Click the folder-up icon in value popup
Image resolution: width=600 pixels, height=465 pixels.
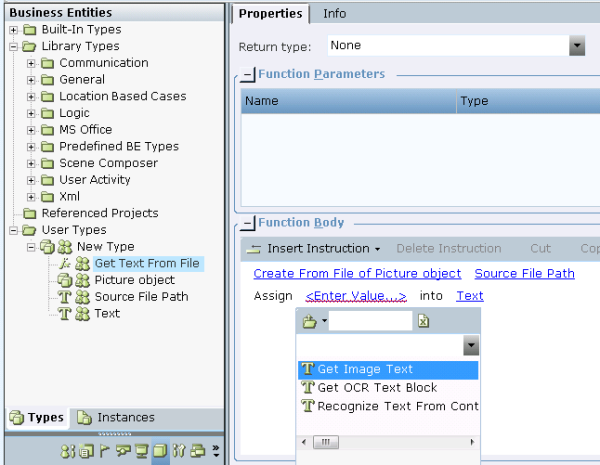point(310,321)
